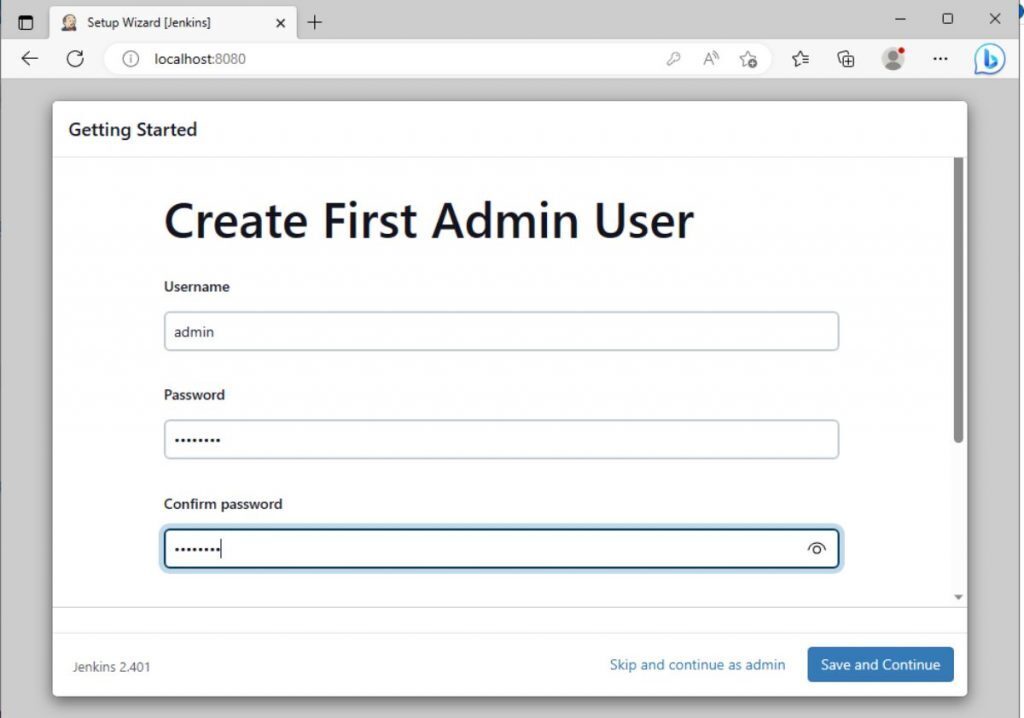Screen dimensions: 1024x718
Task: Open the tab actions menu icon
Action: coord(25,20)
